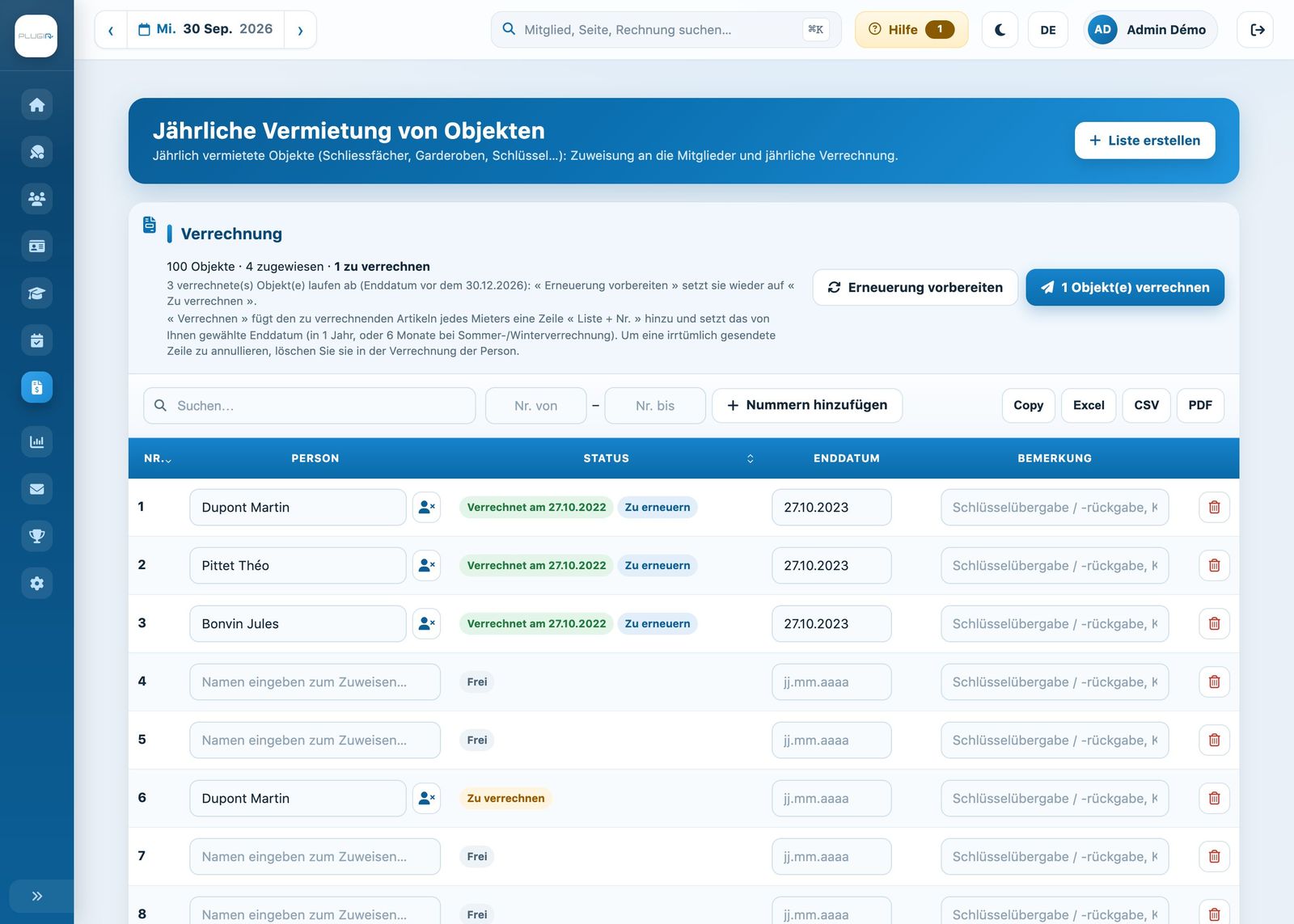Open the statistics chart icon in sidebar

point(36,441)
